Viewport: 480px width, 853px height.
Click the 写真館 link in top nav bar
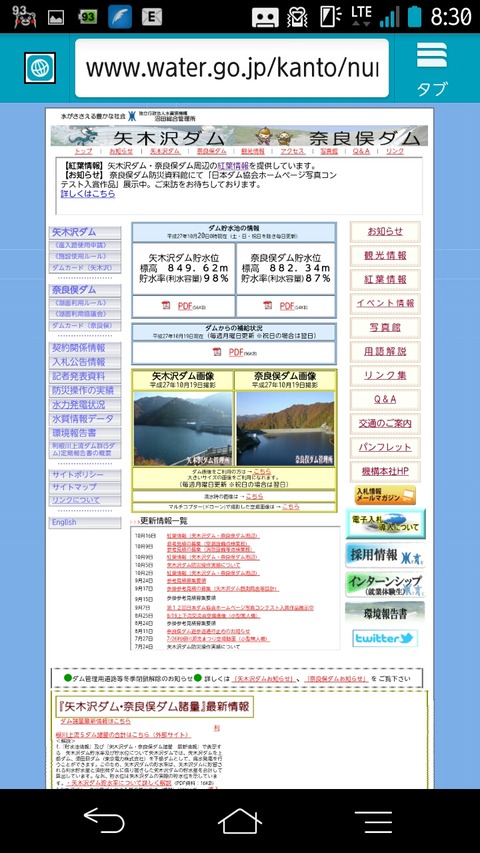(x=329, y=151)
